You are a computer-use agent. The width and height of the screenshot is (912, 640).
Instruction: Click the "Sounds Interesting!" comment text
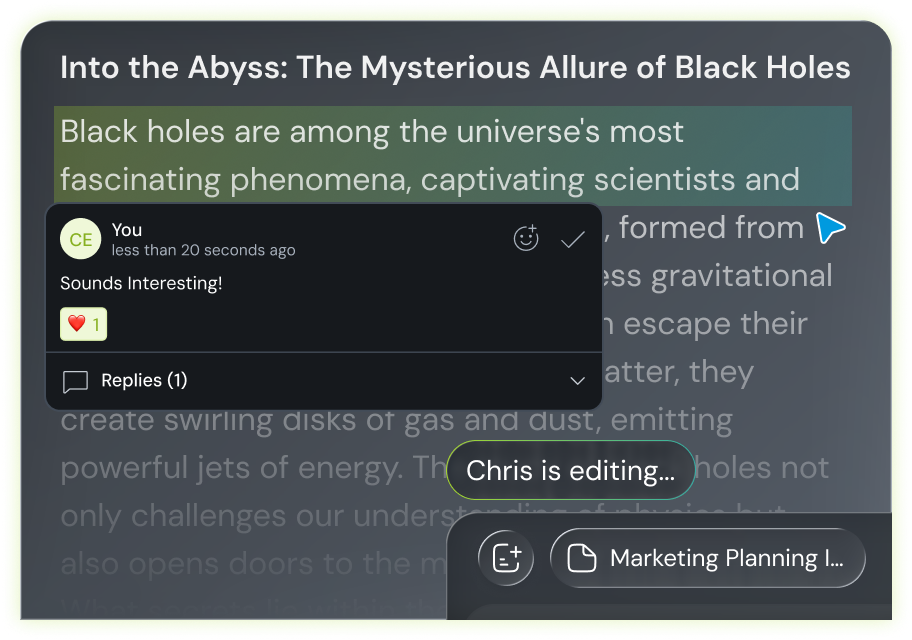coord(141,284)
